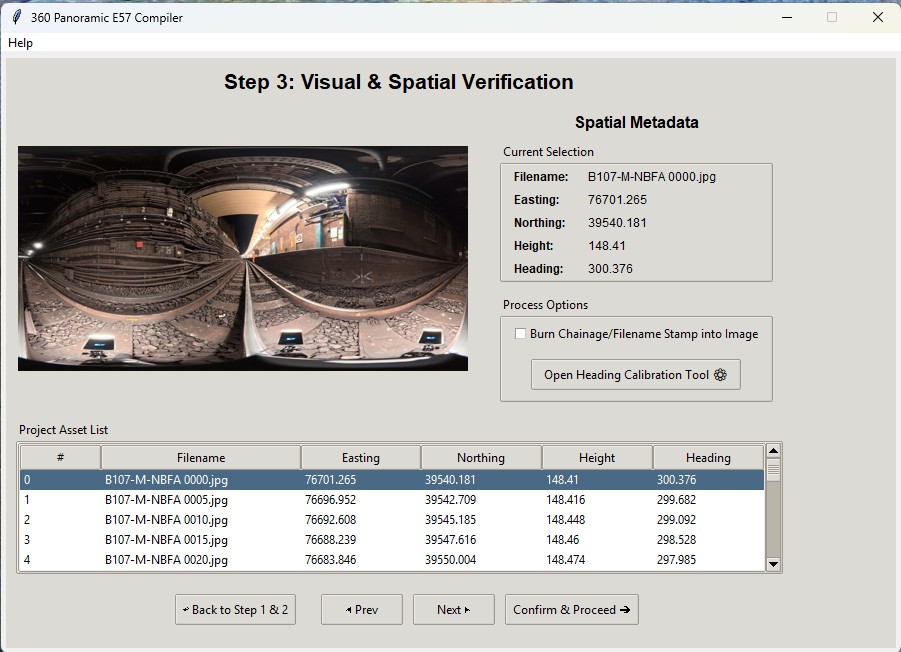The width and height of the screenshot is (901, 652).
Task: Click the asset list scroll down arrow
Action: (x=773, y=564)
